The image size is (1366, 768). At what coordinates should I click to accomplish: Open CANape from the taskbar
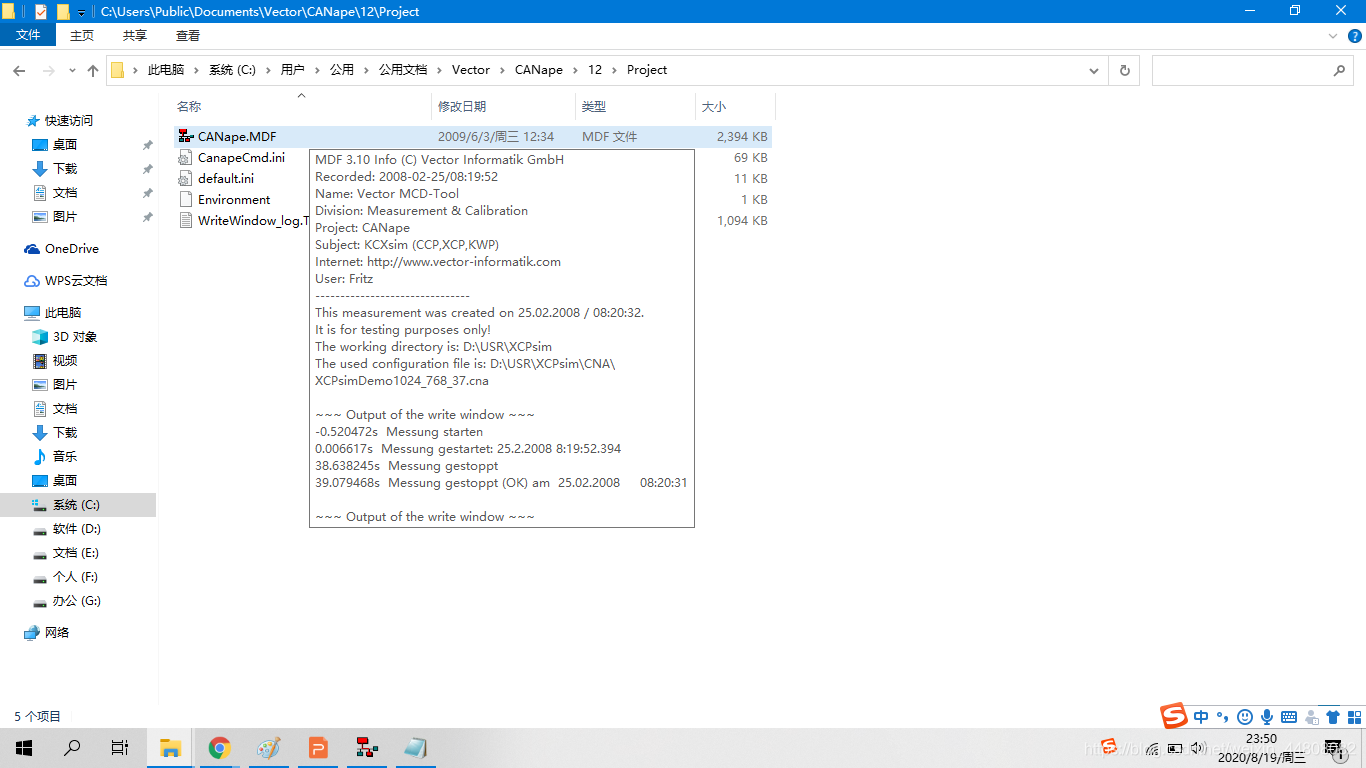pyautogui.click(x=367, y=748)
